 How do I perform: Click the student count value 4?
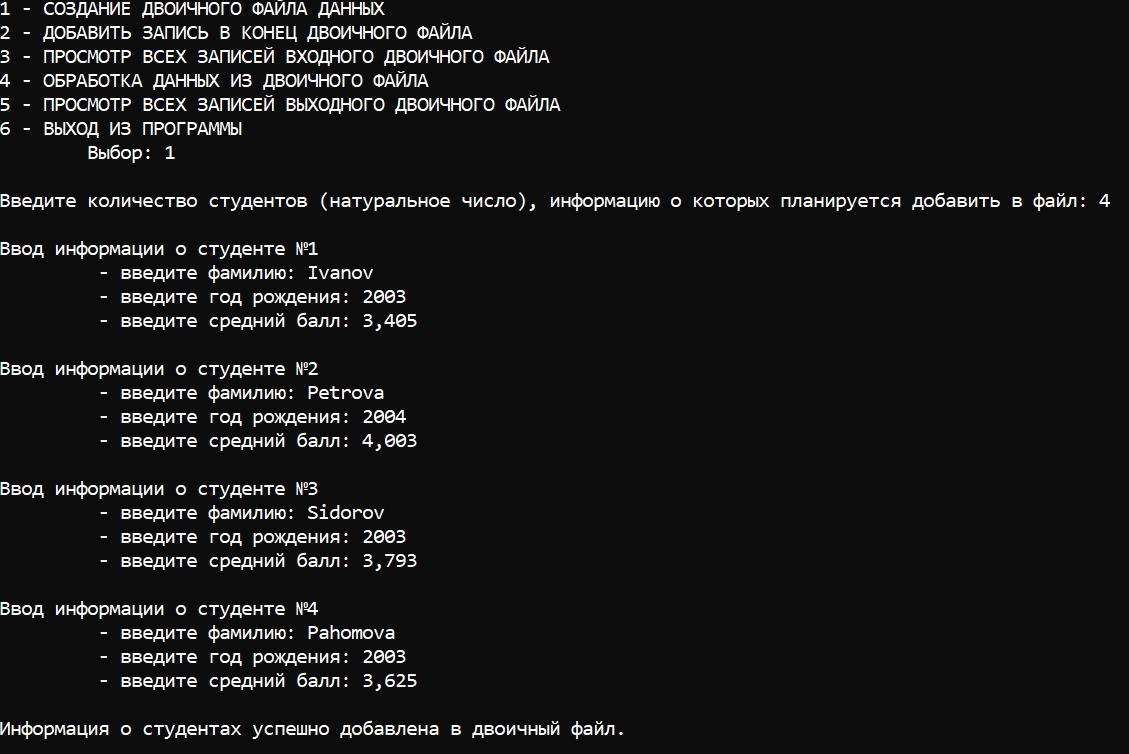[1105, 201]
